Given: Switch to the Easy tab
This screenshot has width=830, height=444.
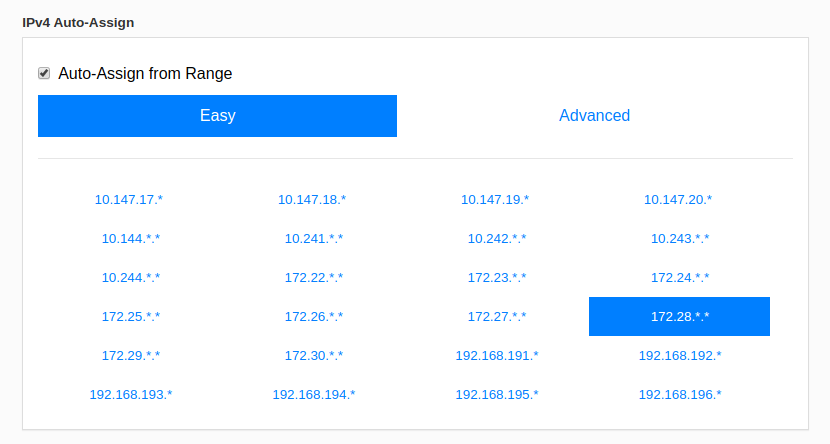Looking at the screenshot, I should pos(218,116).
